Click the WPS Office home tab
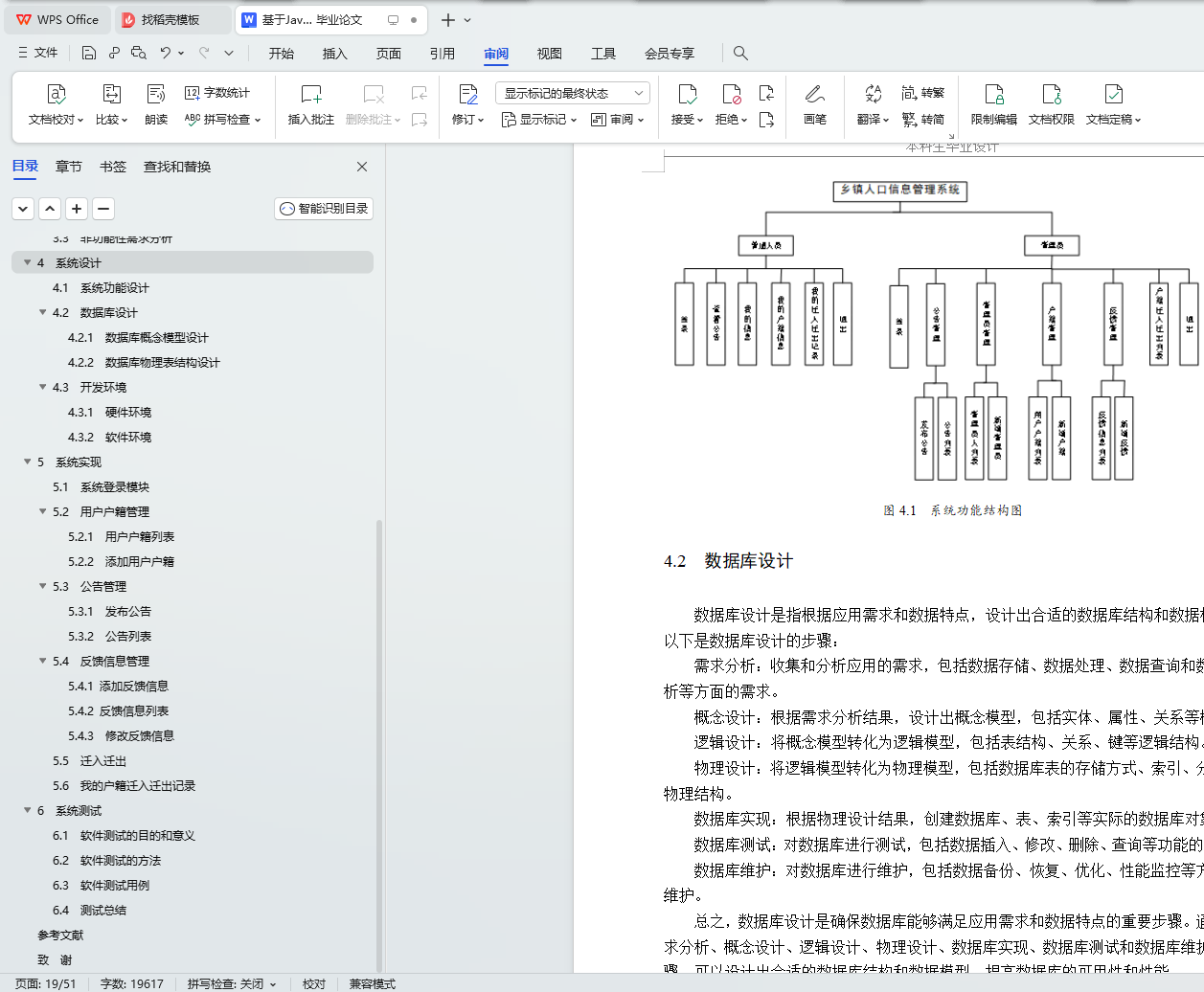This screenshot has height=992, width=1204. [x=57, y=19]
